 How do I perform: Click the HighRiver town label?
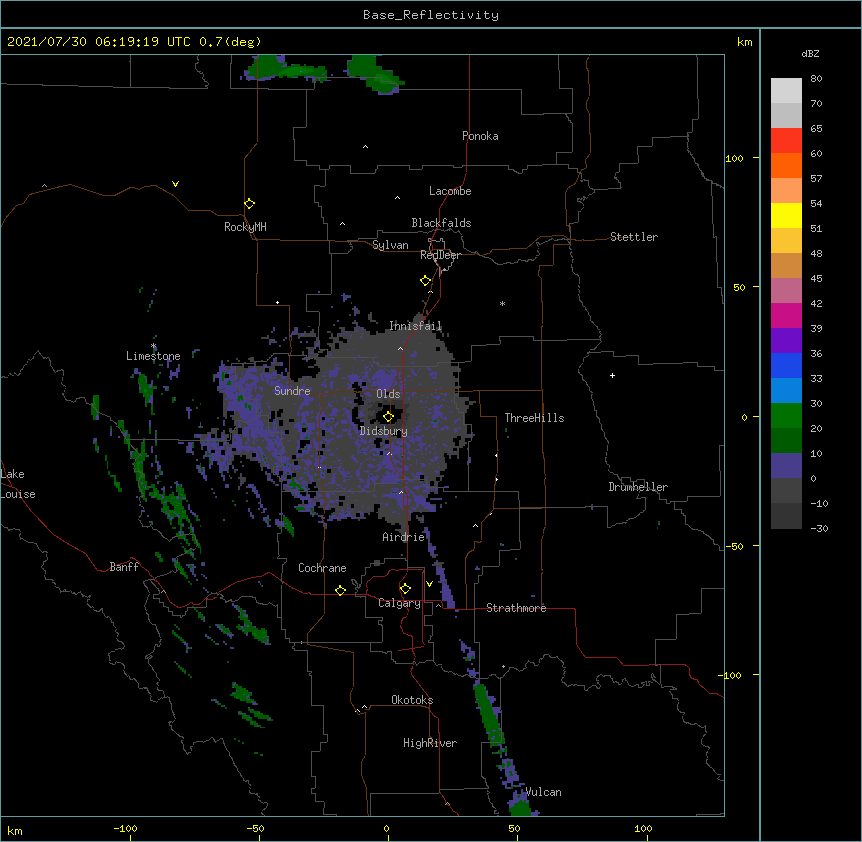(x=430, y=743)
